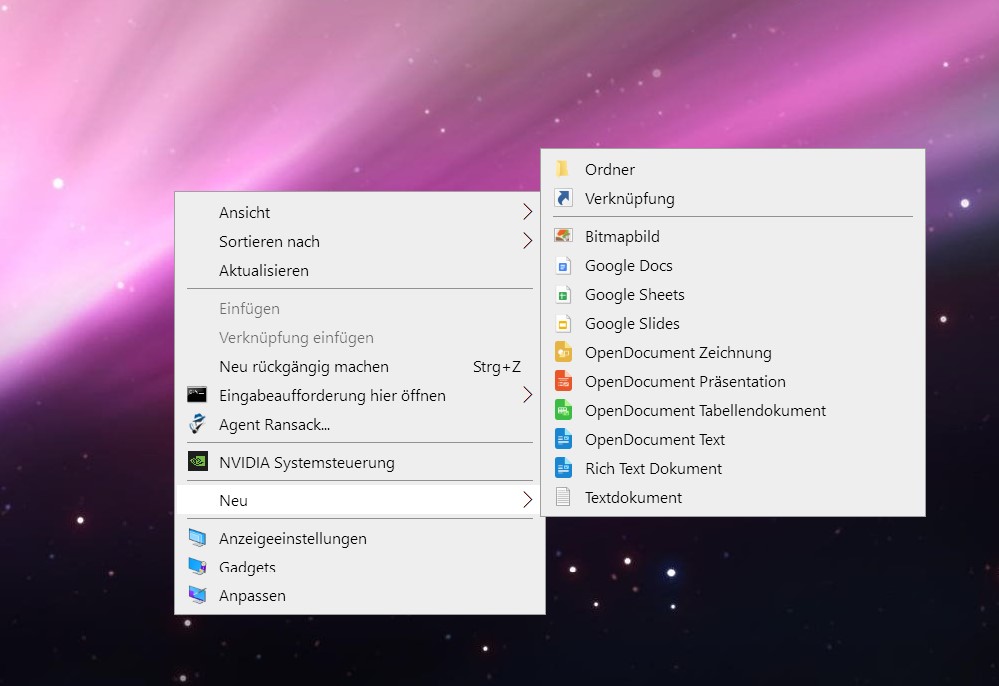Screen dimensions: 999x686
Task: Expand the Eingabeaufforderung hier öffnen arrow
Action: coord(528,395)
